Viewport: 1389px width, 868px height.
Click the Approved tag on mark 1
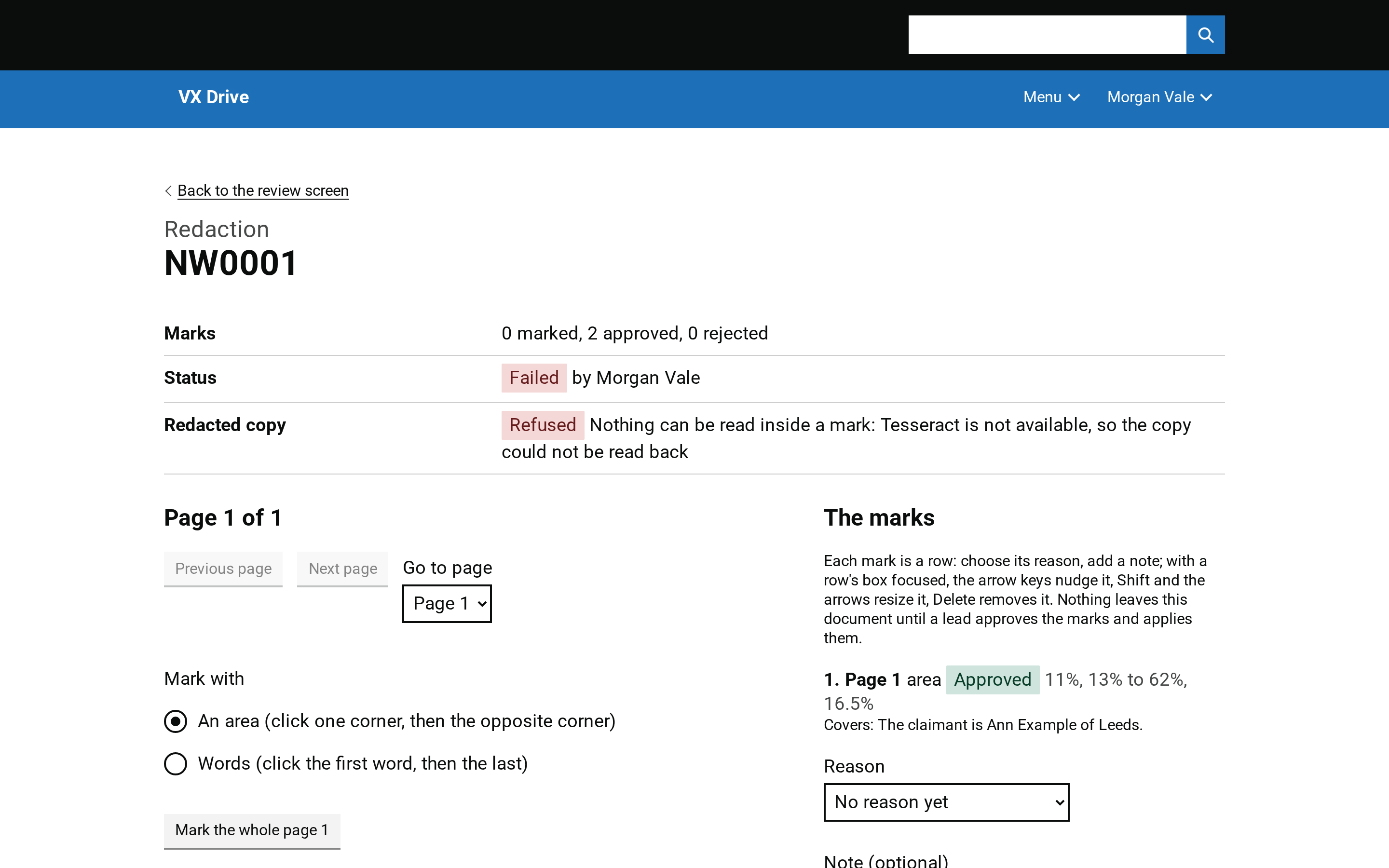pos(993,680)
